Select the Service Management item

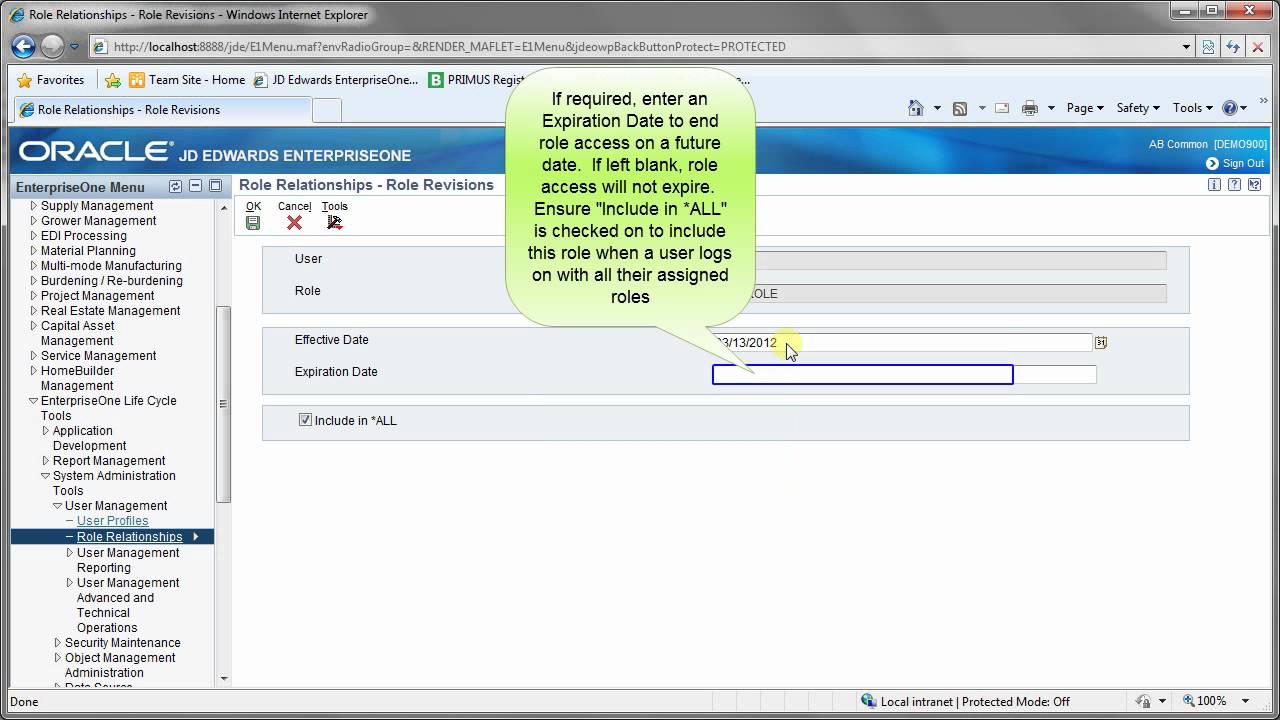click(x=98, y=355)
